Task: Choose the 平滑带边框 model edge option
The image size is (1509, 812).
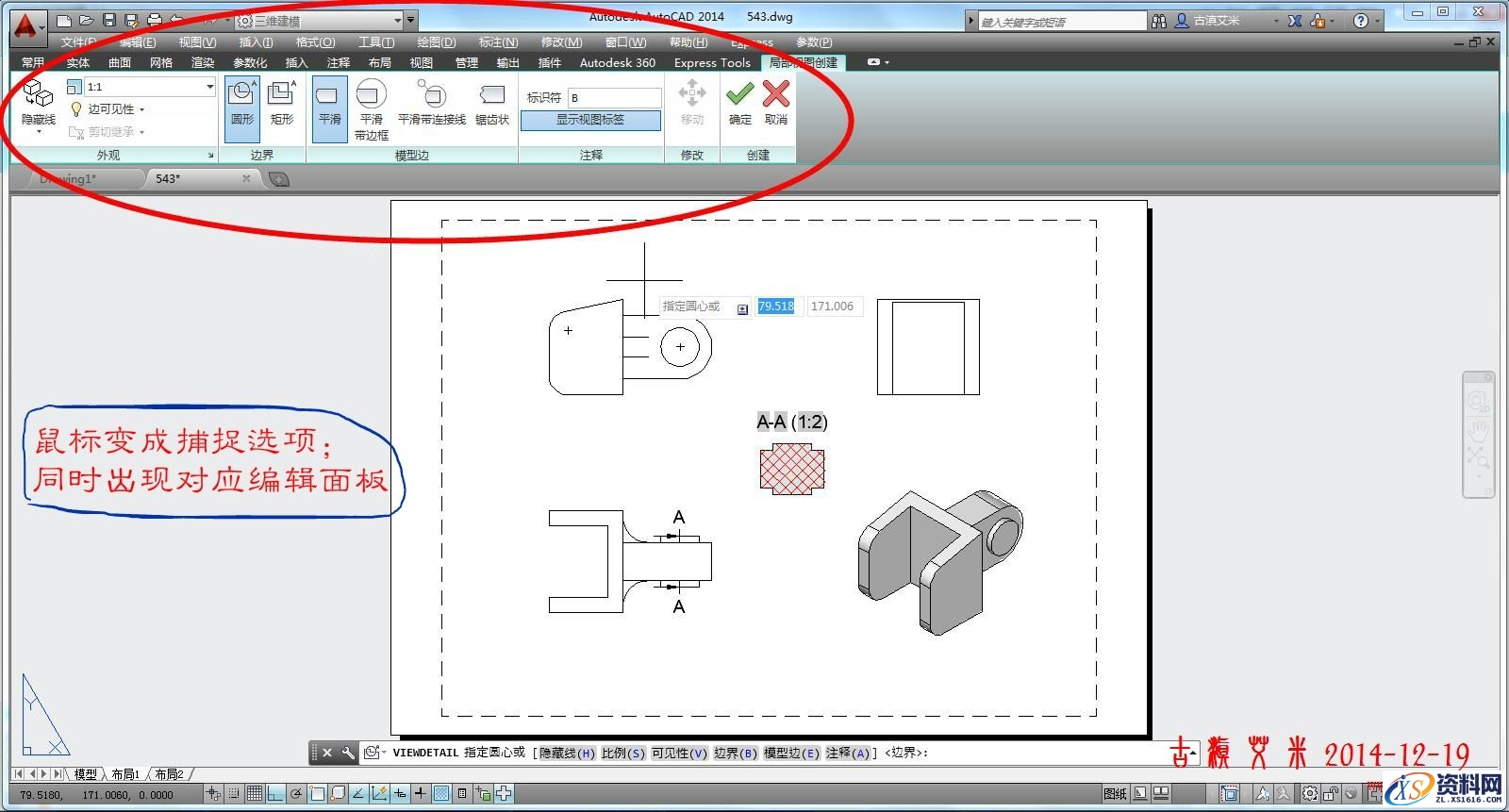Action: tap(371, 108)
